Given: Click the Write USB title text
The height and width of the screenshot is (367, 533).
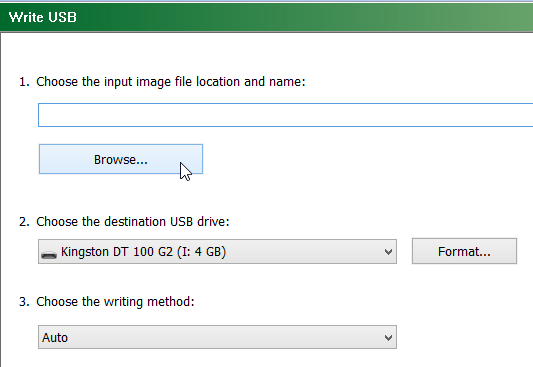Looking at the screenshot, I should coord(43,17).
